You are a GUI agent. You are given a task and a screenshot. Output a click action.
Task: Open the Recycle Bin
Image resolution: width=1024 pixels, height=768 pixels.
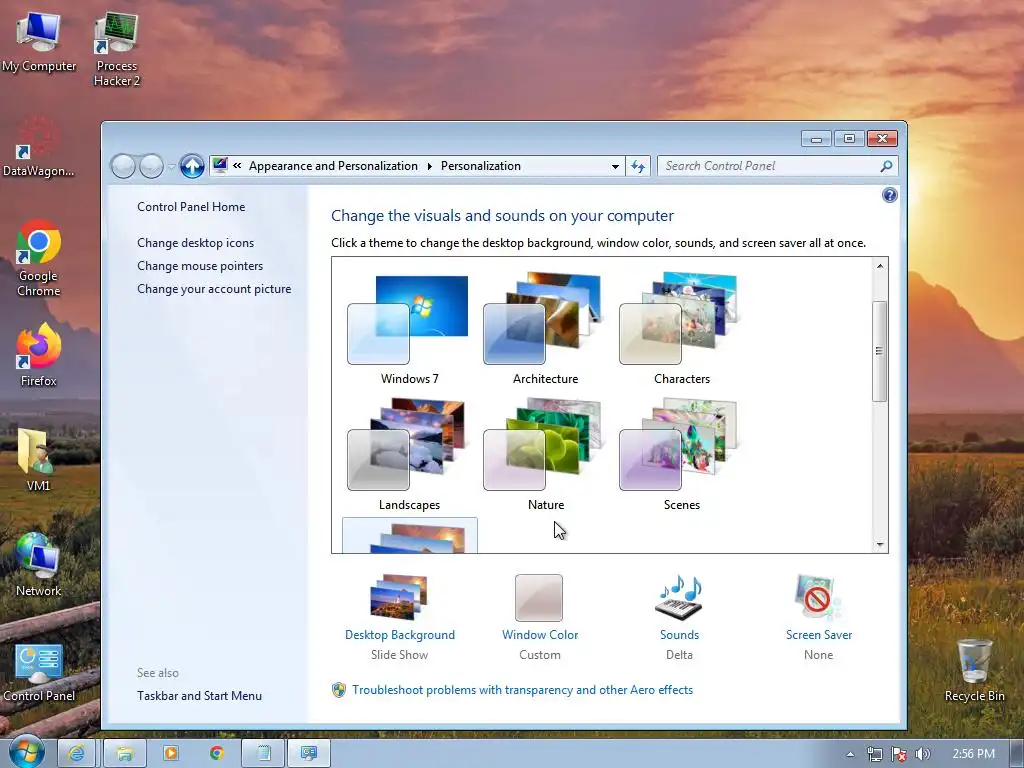(x=974, y=670)
